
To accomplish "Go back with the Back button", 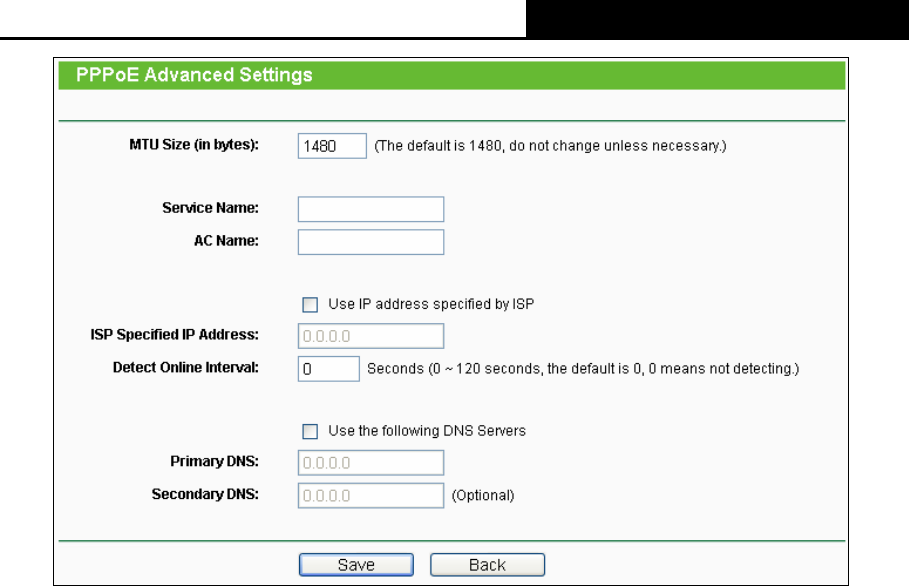I will coord(488,565).
